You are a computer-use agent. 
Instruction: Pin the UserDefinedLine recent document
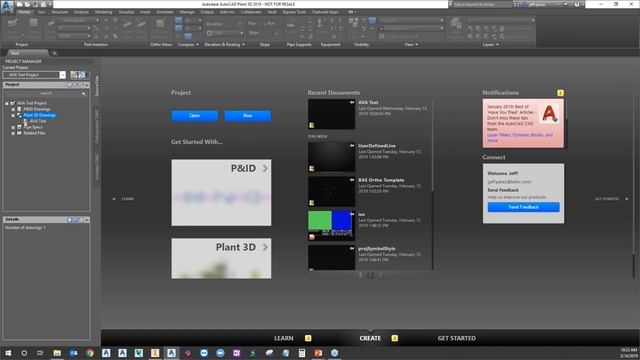(x=352, y=145)
